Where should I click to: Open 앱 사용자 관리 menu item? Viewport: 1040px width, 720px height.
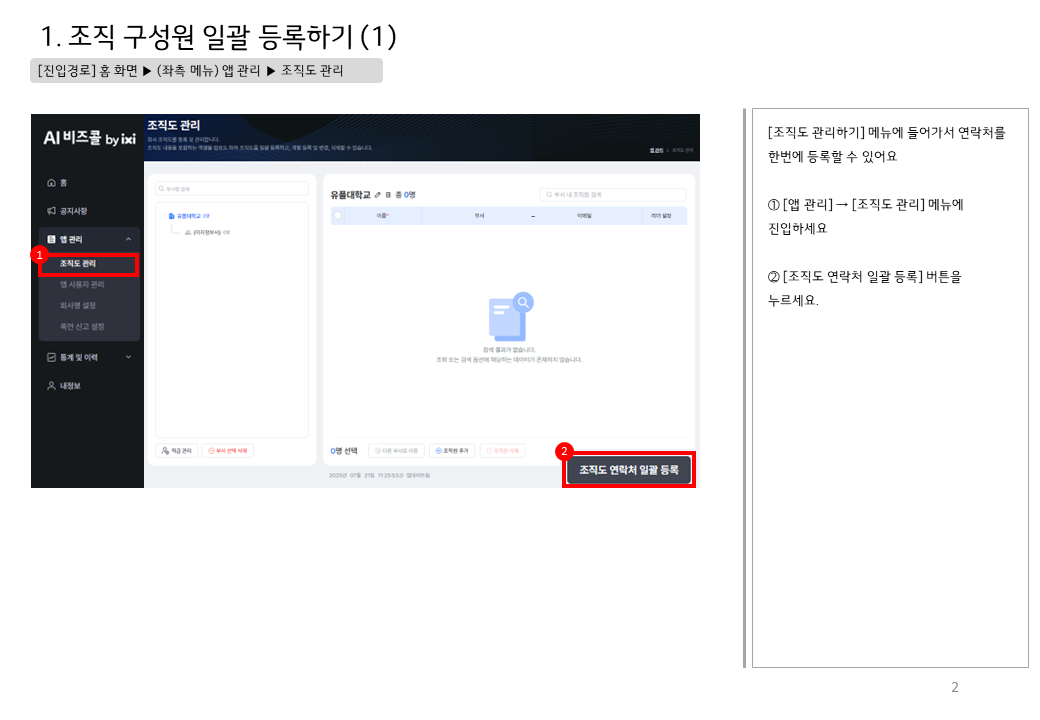point(82,285)
